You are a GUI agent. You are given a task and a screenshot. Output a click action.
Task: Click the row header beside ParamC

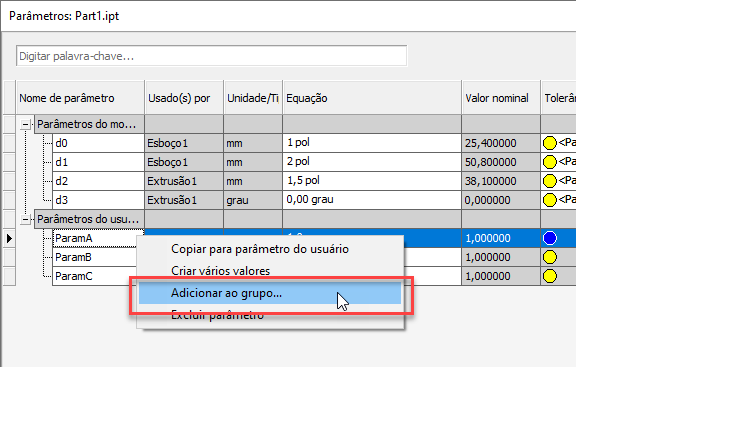point(9,276)
